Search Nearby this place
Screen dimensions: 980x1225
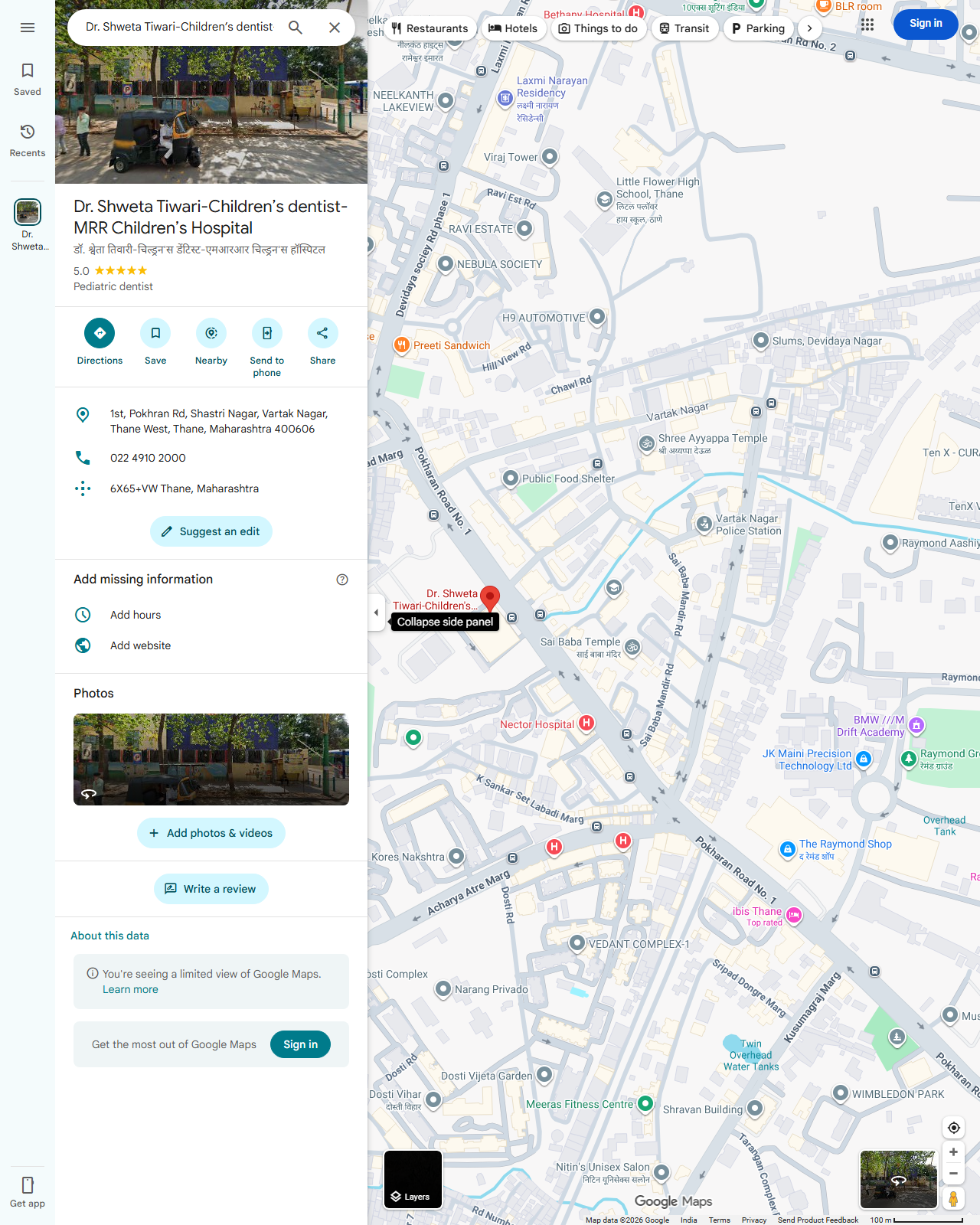(211, 342)
